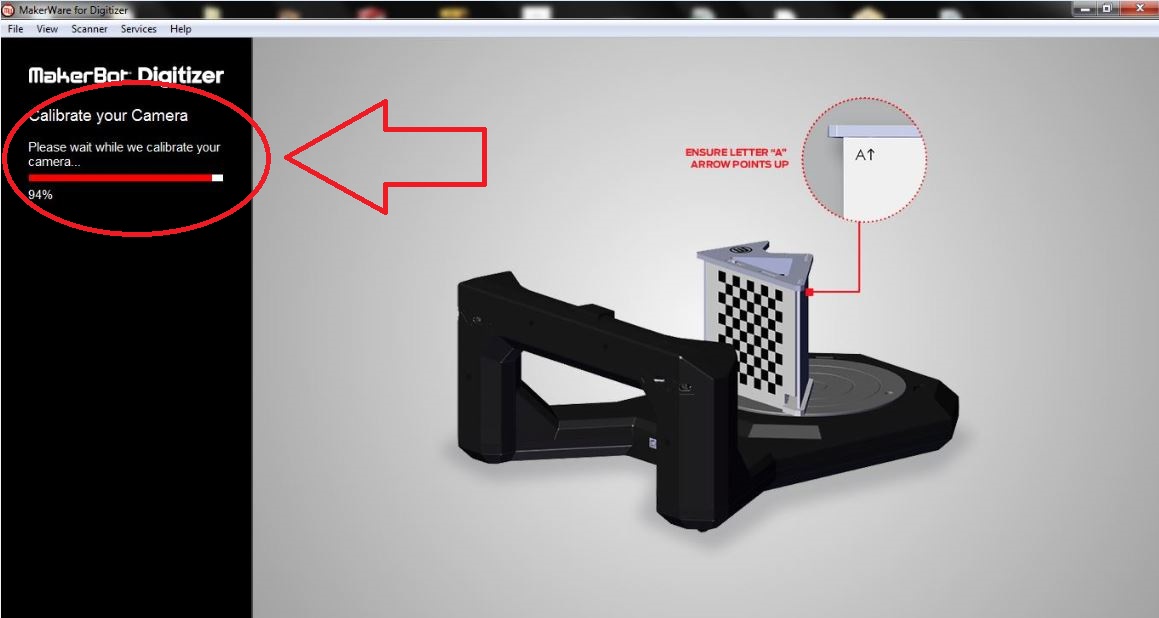The width and height of the screenshot is (1159, 618).
Task: Click the MakerWare app icon in title bar
Action: coord(9,10)
